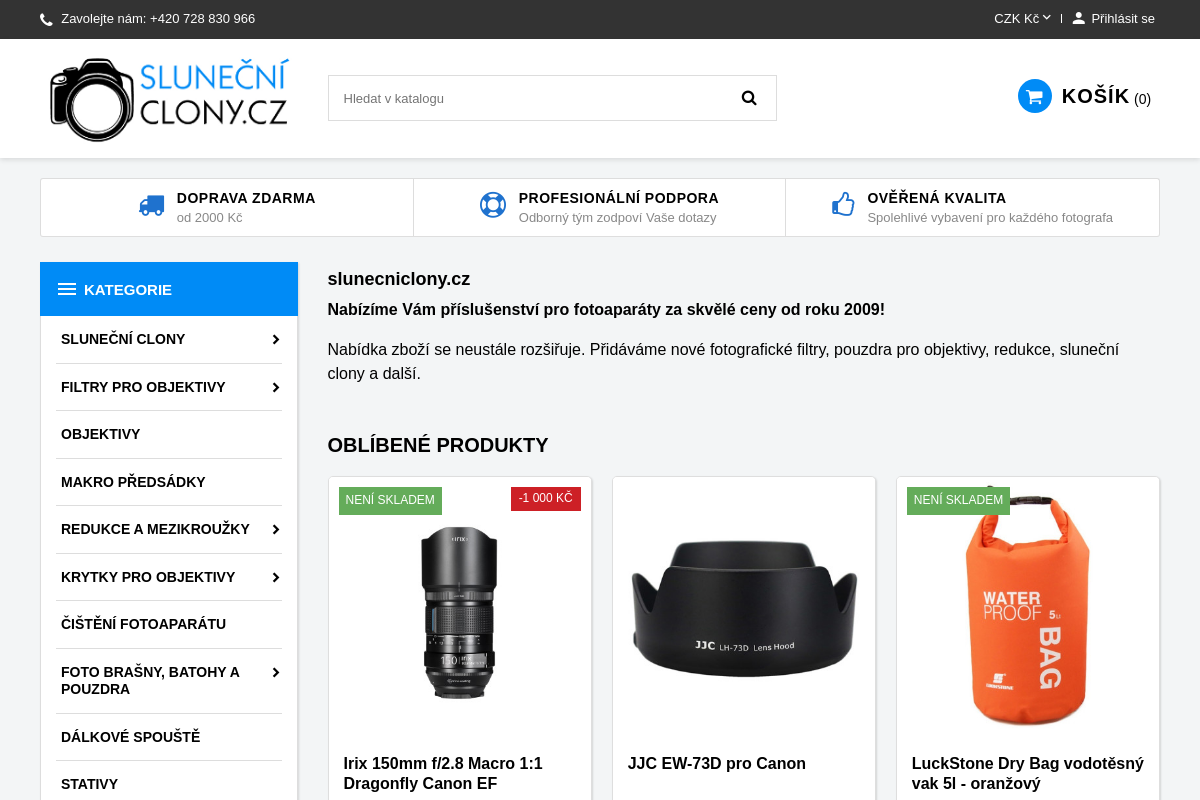Click the search magnifier icon
The image size is (1200, 800).
click(749, 98)
